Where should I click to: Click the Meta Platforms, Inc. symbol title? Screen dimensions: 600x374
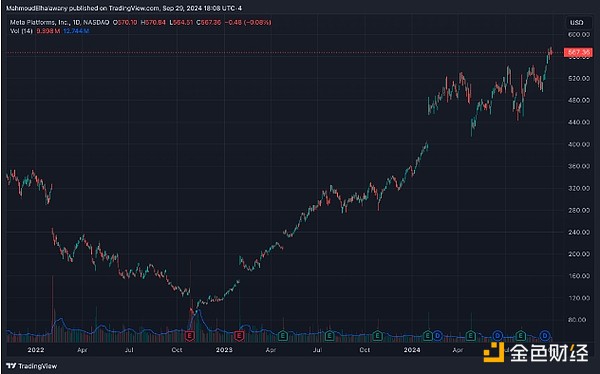pos(40,23)
